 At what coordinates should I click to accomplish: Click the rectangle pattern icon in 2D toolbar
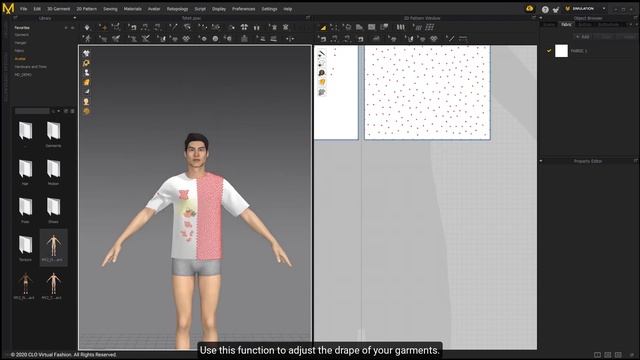pos(371,27)
